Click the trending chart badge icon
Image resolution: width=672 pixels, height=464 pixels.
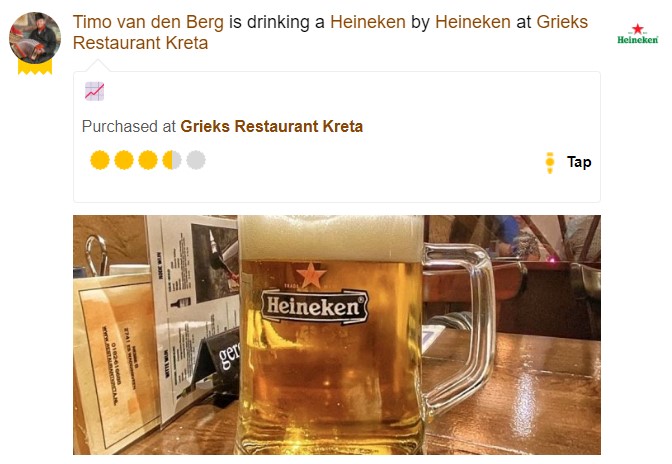click(x=95, y=91)
